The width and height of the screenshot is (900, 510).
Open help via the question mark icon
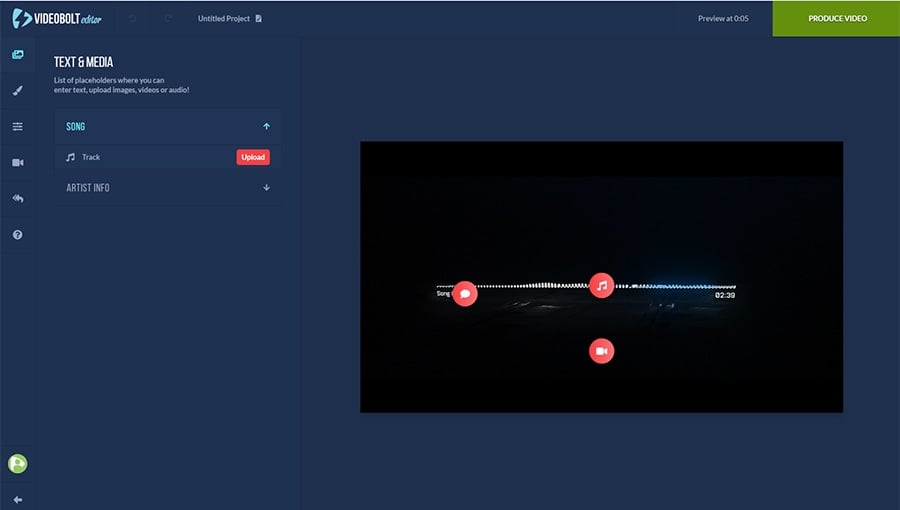pos(18,234)
